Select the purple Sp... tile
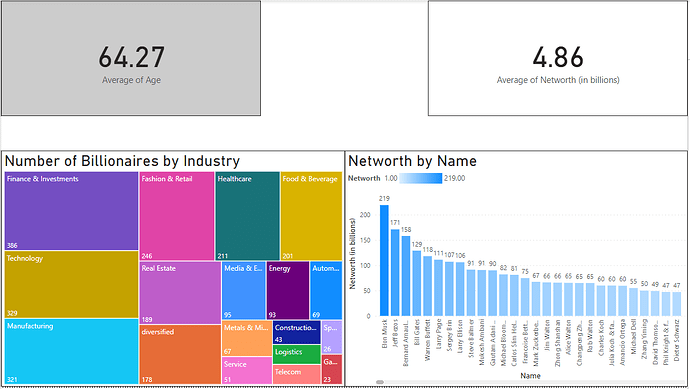 332,337
